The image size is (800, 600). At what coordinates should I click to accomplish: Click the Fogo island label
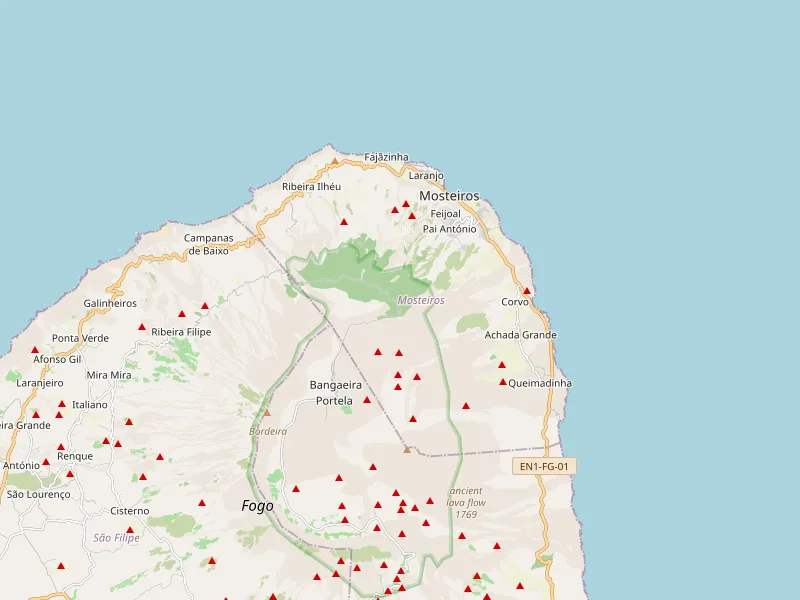pyautogui.click(x=257, y=506)
